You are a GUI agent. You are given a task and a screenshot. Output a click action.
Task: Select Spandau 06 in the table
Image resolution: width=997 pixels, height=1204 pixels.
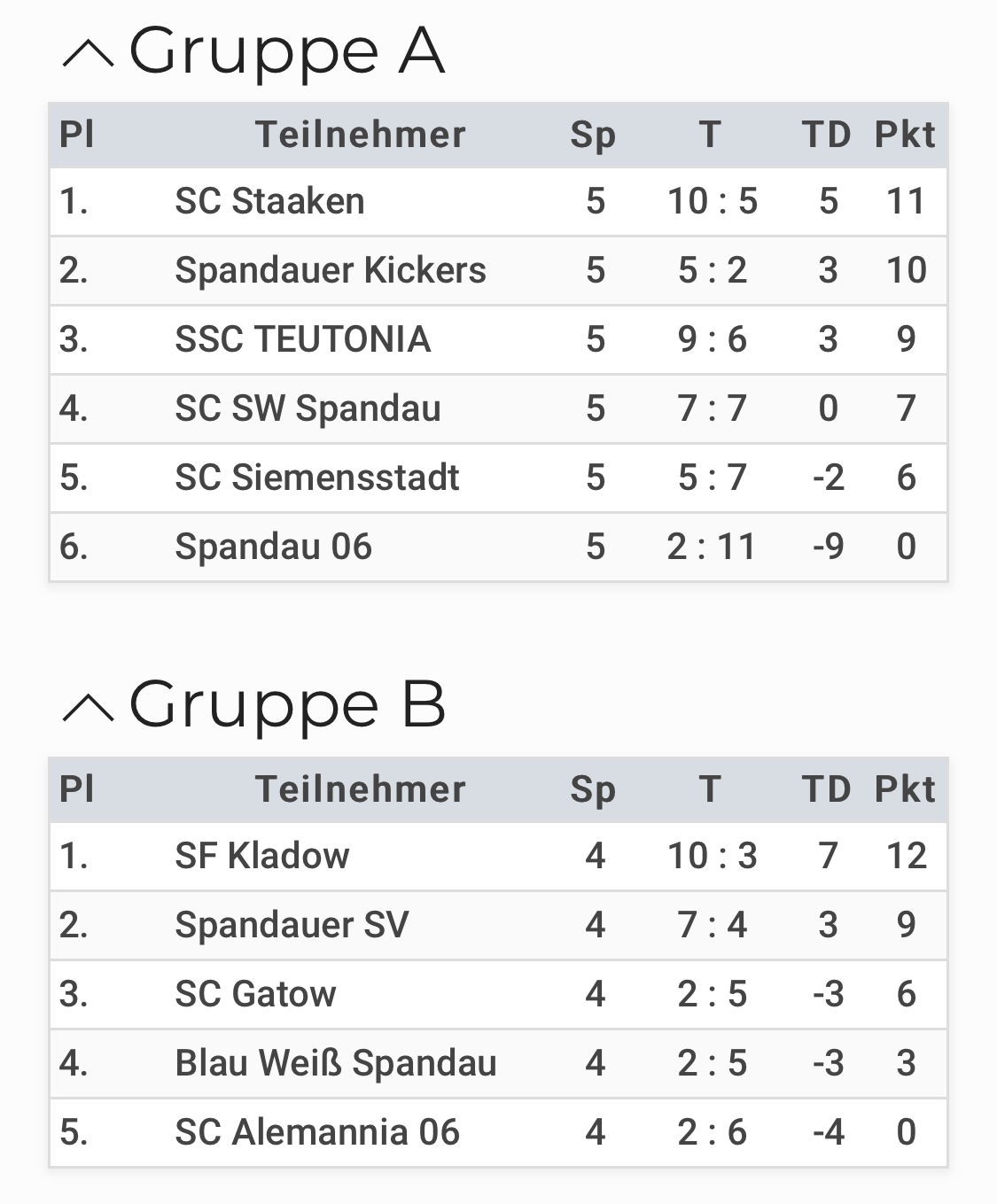point(273,548)
